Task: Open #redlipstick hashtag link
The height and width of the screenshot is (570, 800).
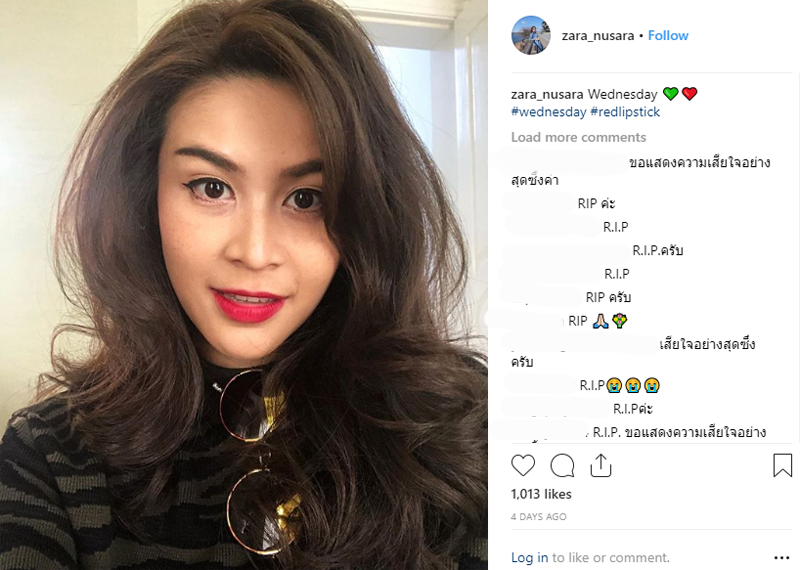Action: (x=625, y=112)
